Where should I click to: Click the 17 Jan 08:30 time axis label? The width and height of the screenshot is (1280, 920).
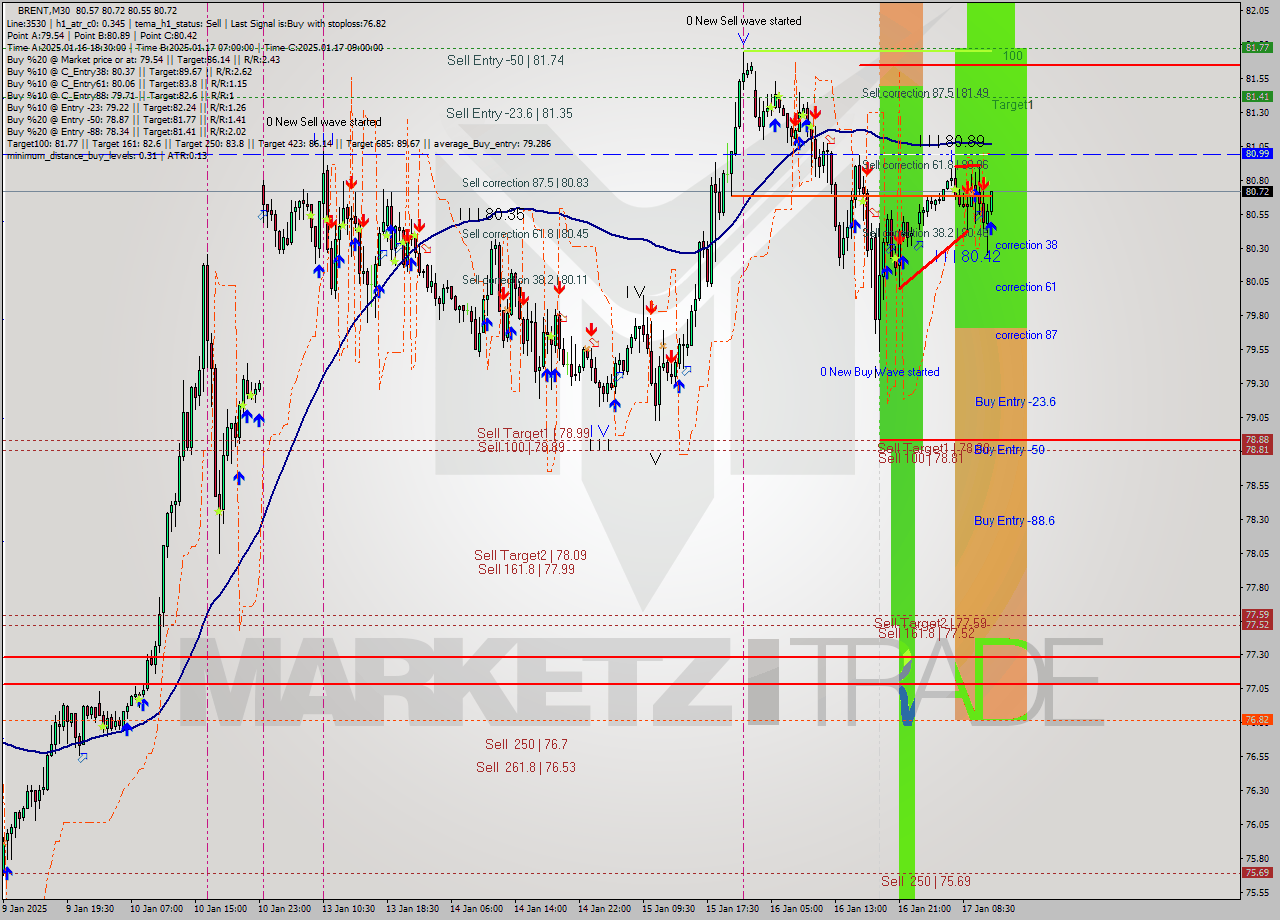(x=989, y=909)
